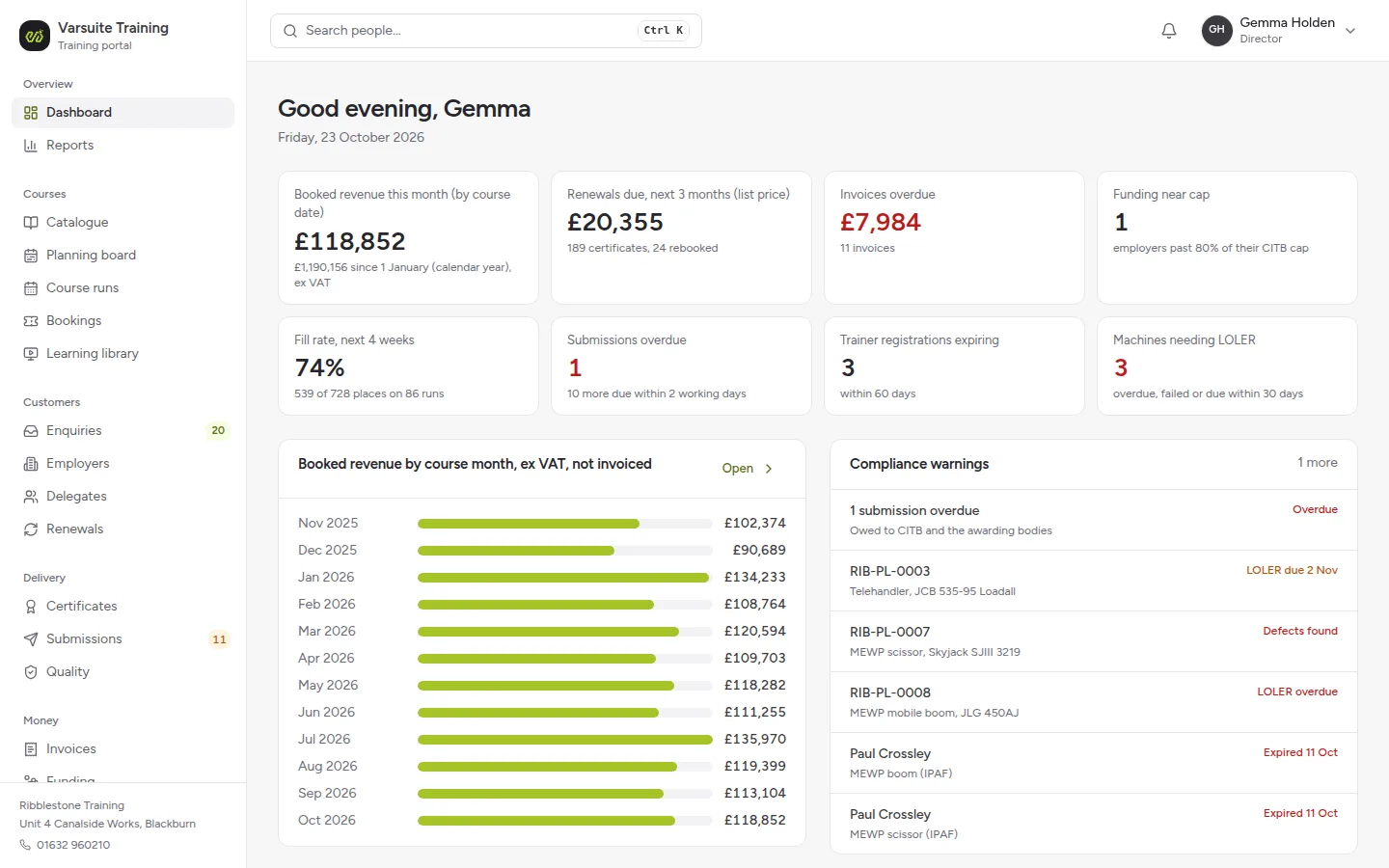Viewport: 1389px width, 868px height.
Task: Click the Quality shield icon
Action: click(31, 672)
